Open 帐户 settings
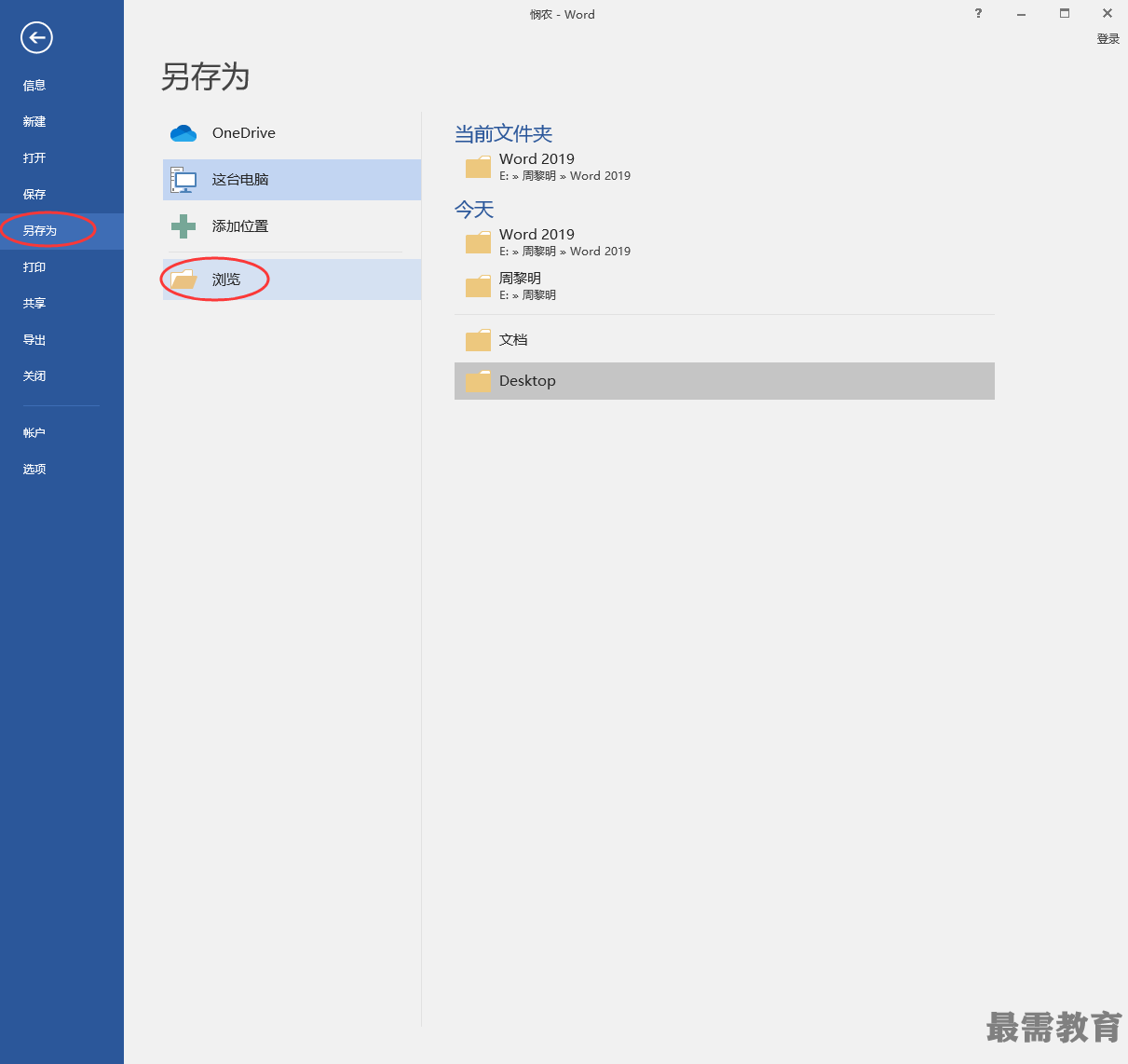Viewport: 1128px width, 1064px height. (x=61, y=432)
